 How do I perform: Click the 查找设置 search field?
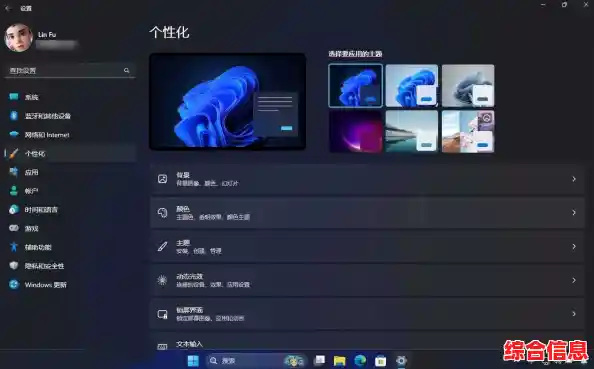(70, 70)
